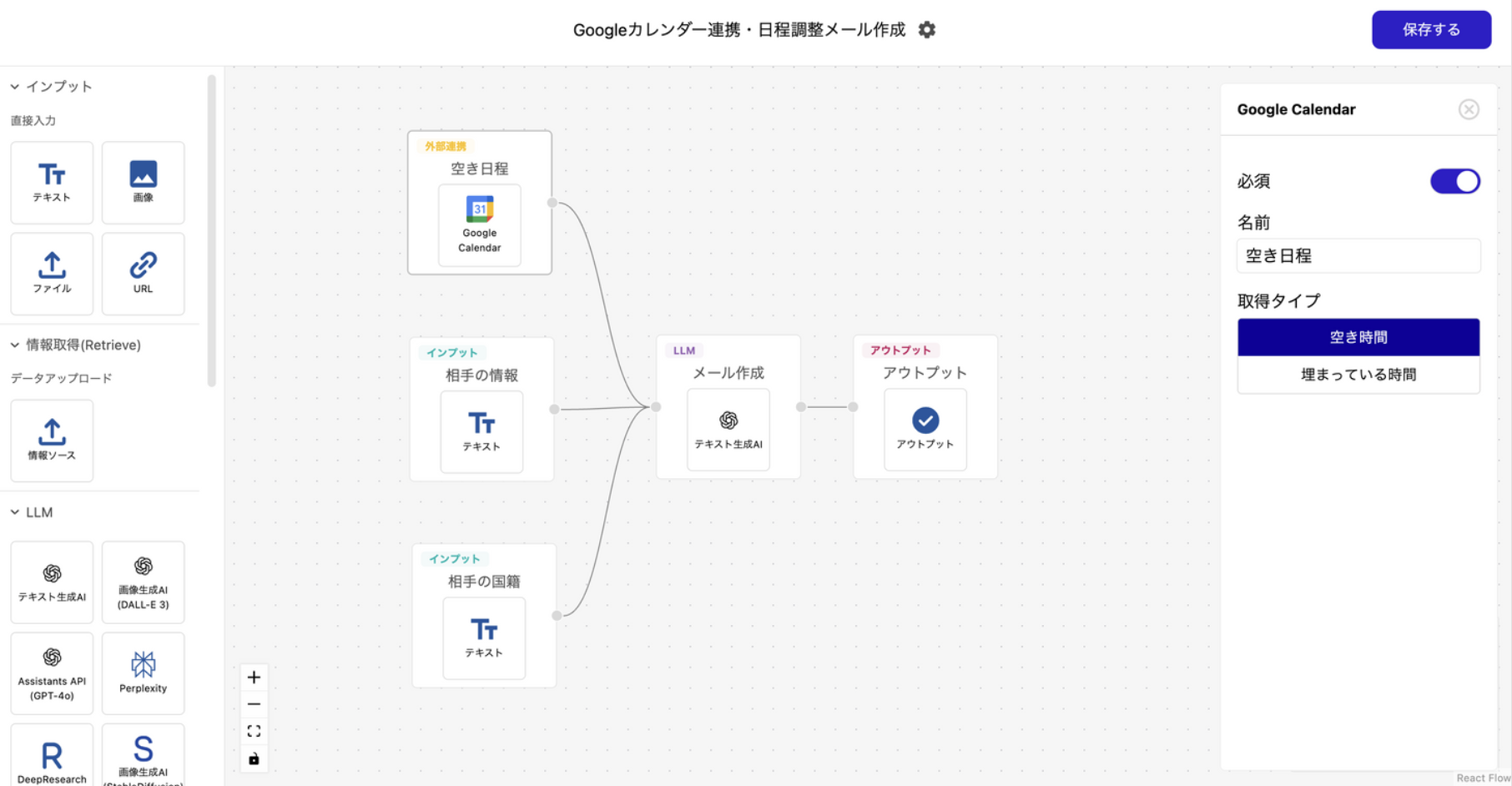
Task: Select the Perplexity LLM block
Action: point(143,673)
